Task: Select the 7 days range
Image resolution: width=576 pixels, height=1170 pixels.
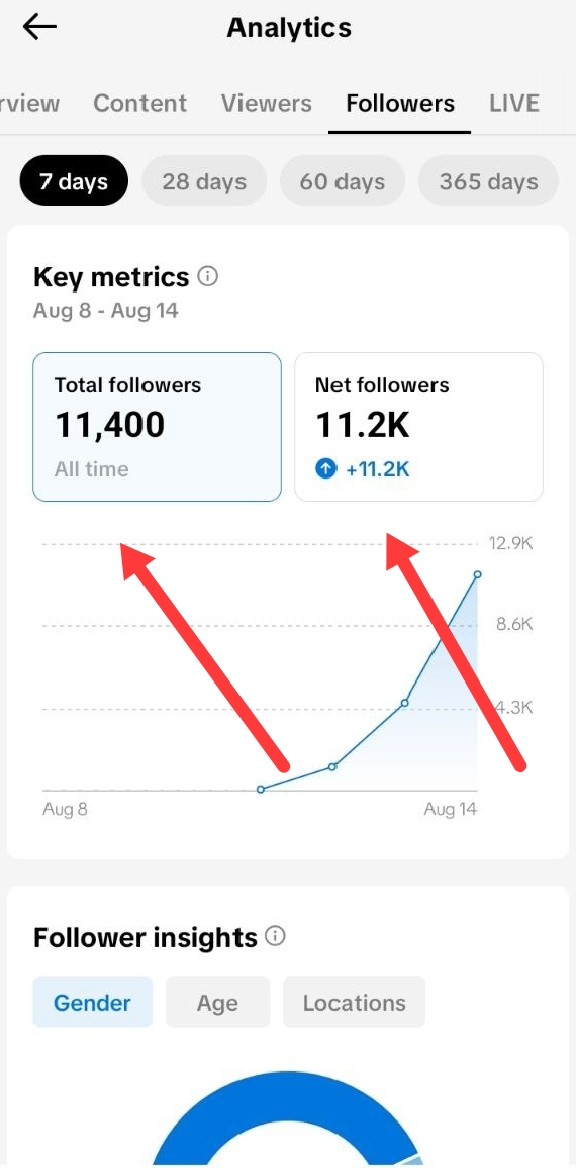Action: click(x=74, y=181)
